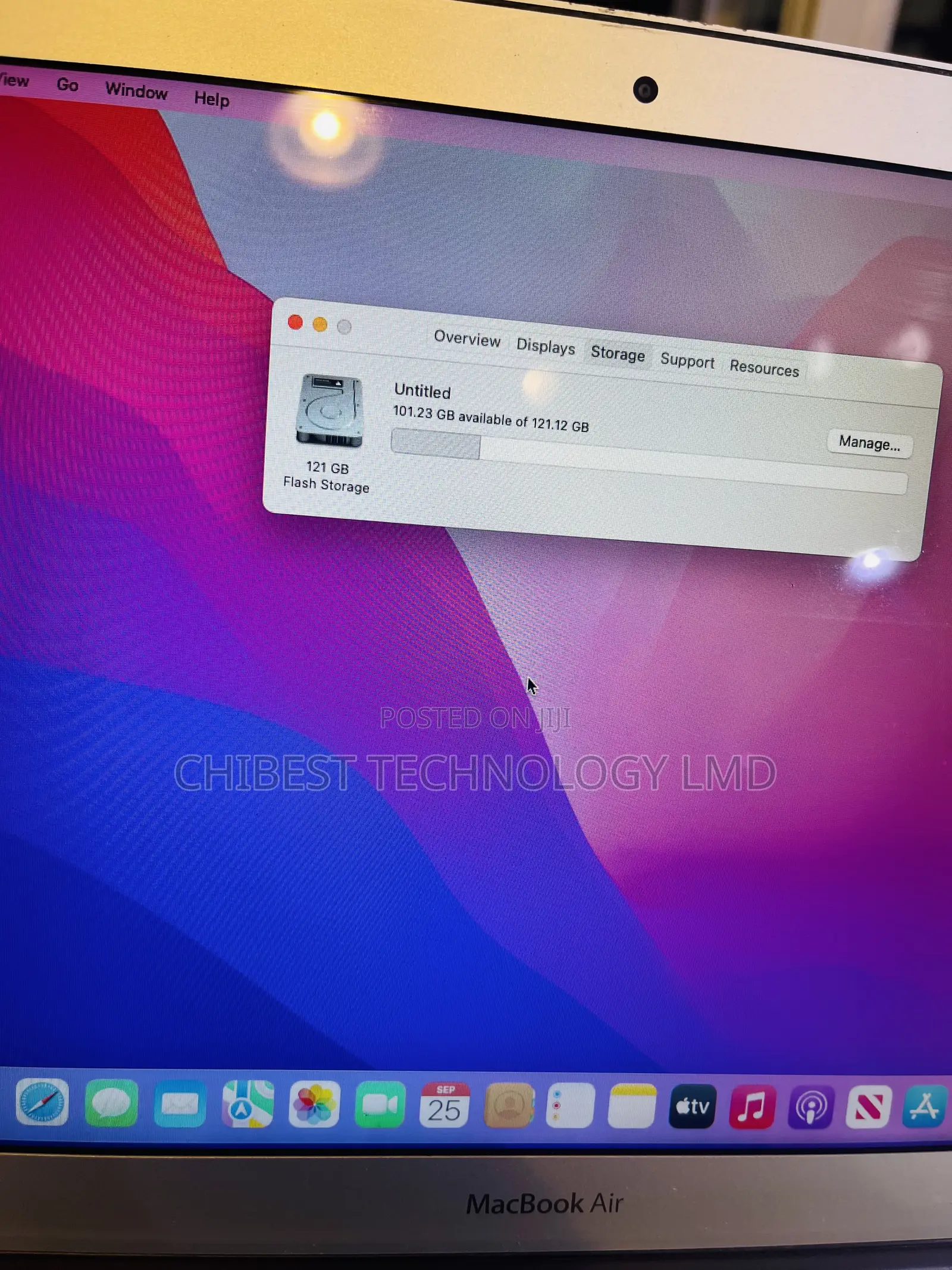The height and width of the screenshot is (1270, 952).
Task: Open the Help menu
Action: click(211, 98)
